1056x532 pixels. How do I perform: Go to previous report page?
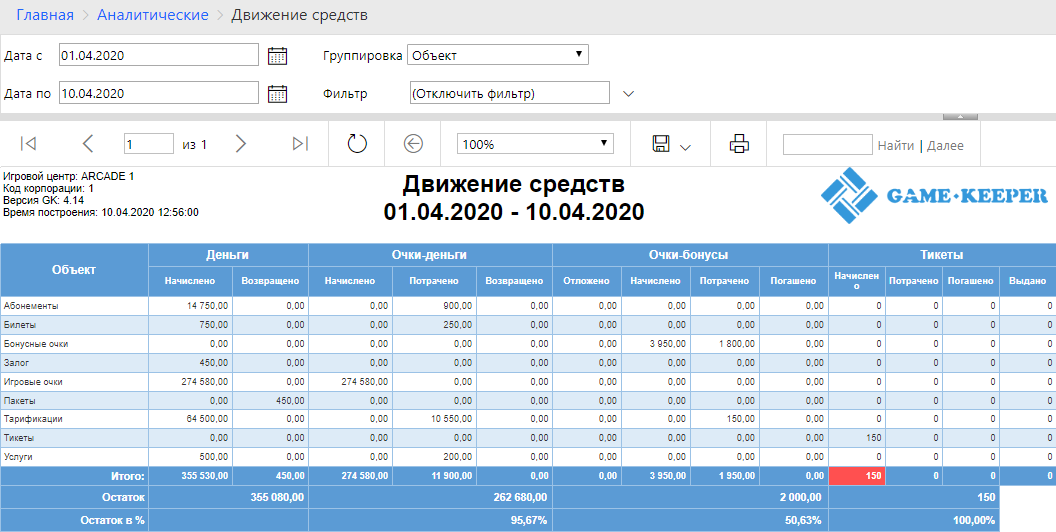pyautogui.click(x=88, y=143)
